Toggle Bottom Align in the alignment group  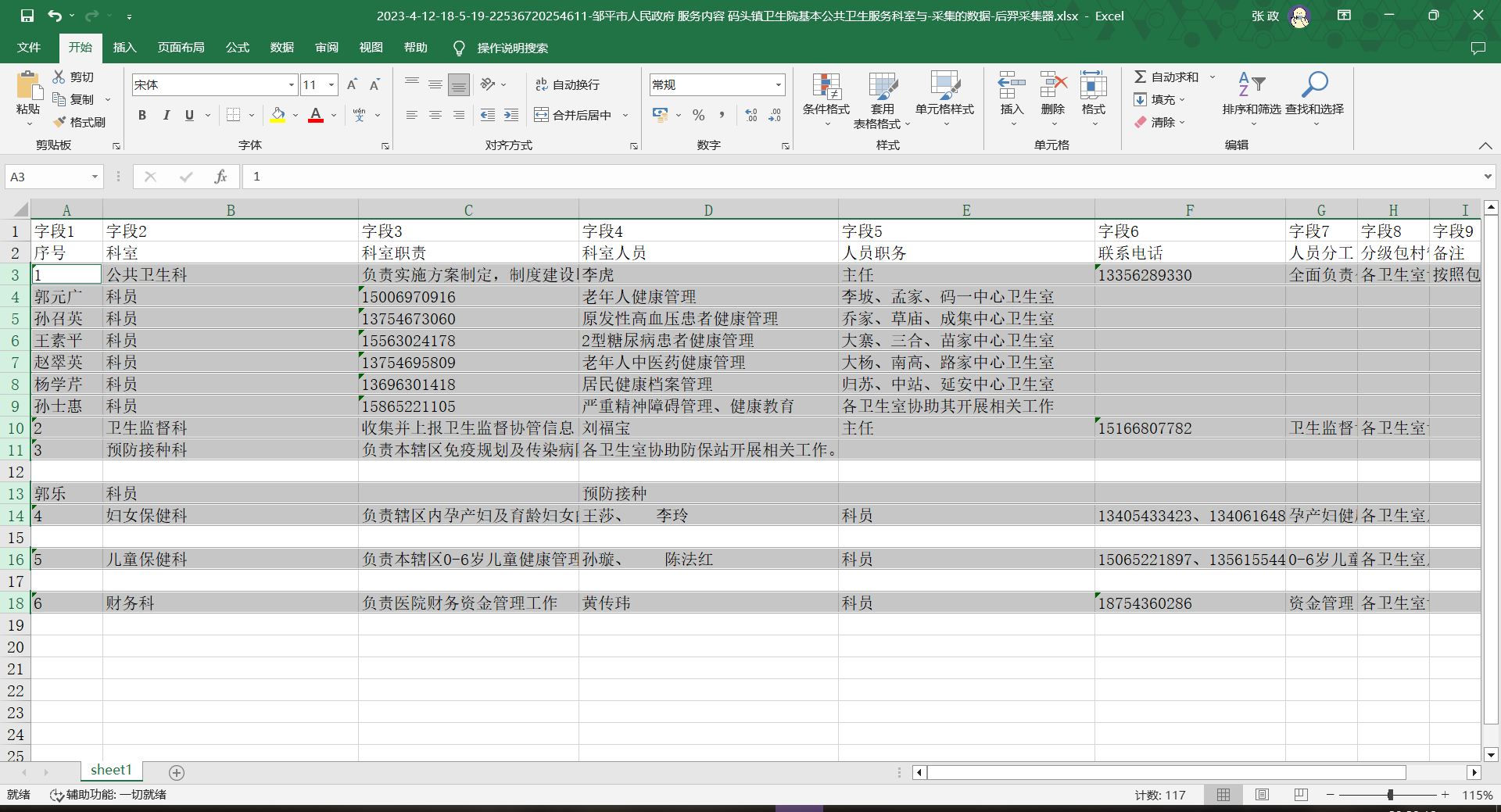point(459,84)
